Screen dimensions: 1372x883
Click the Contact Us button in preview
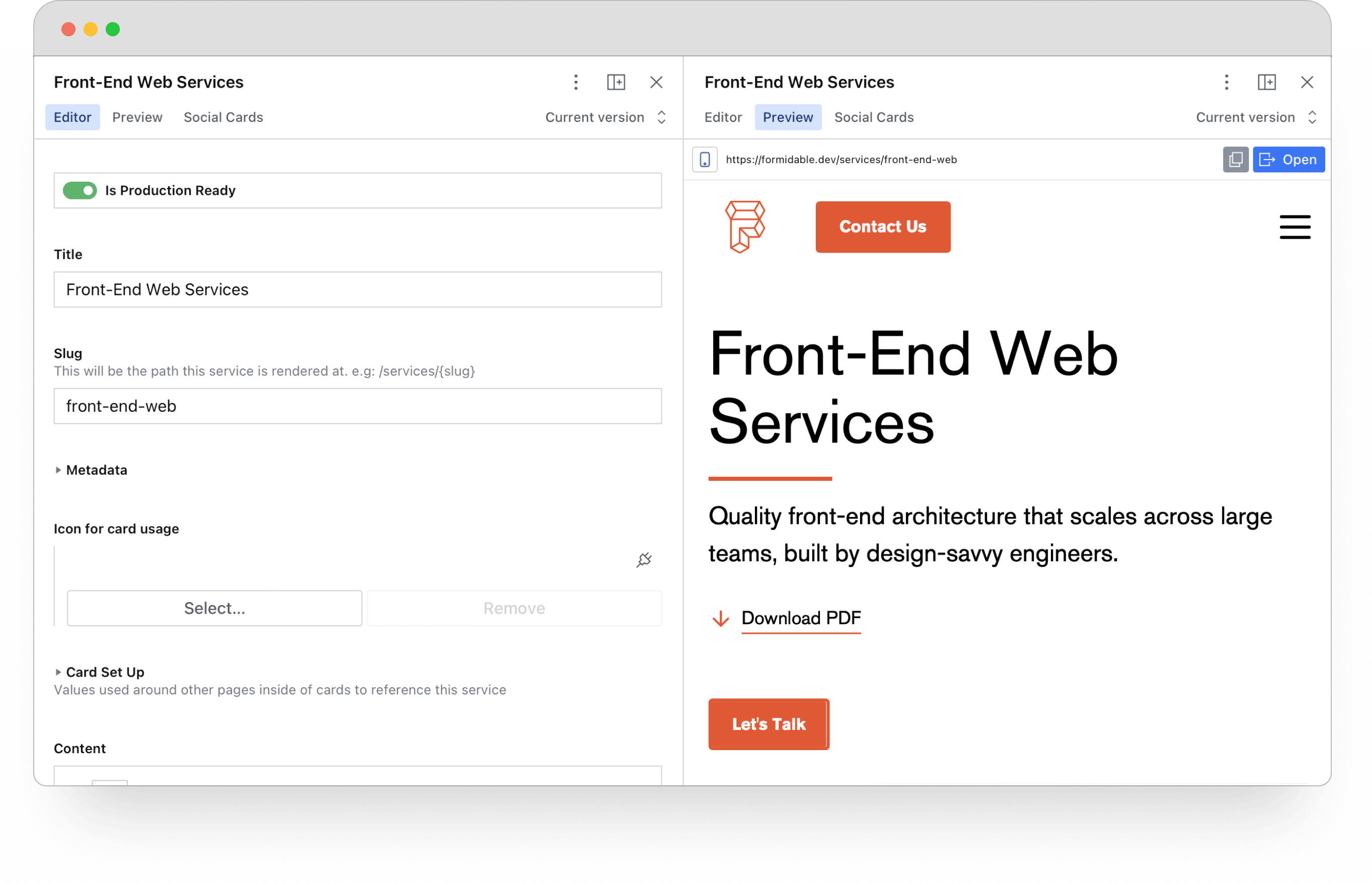882,225
